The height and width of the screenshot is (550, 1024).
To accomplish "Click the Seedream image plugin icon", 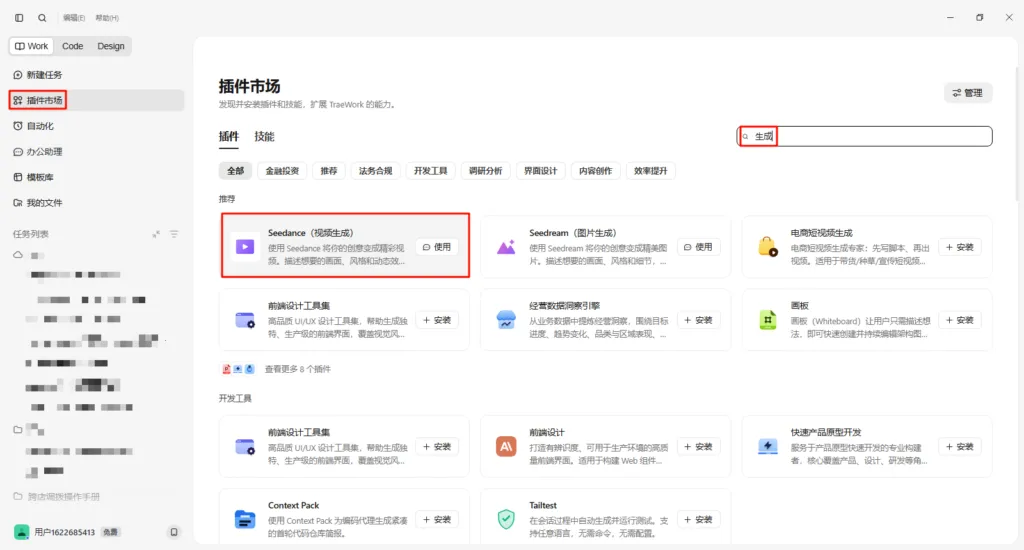I will coord(506,247).
